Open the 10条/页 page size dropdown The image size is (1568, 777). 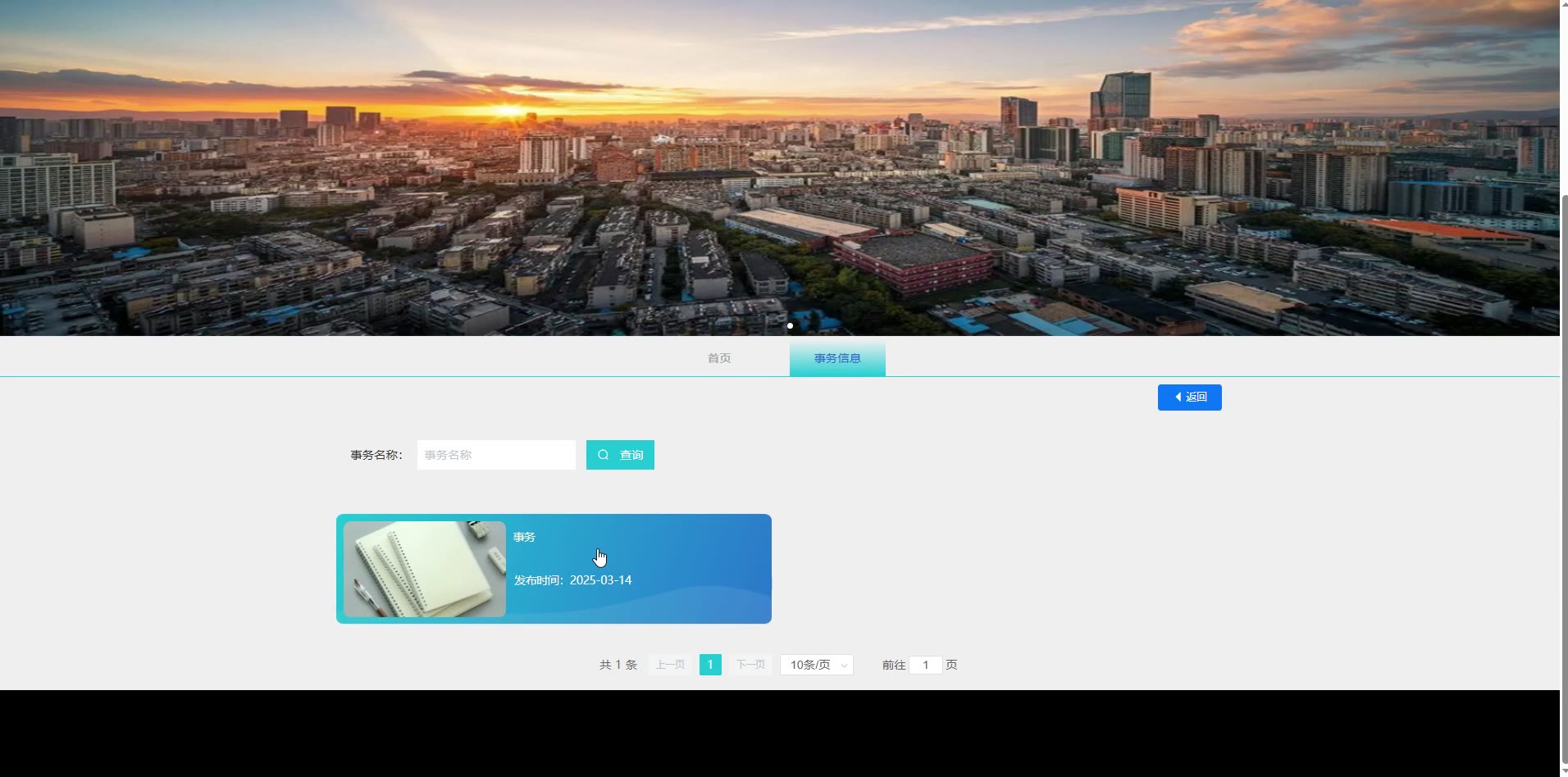coord(810,665)
